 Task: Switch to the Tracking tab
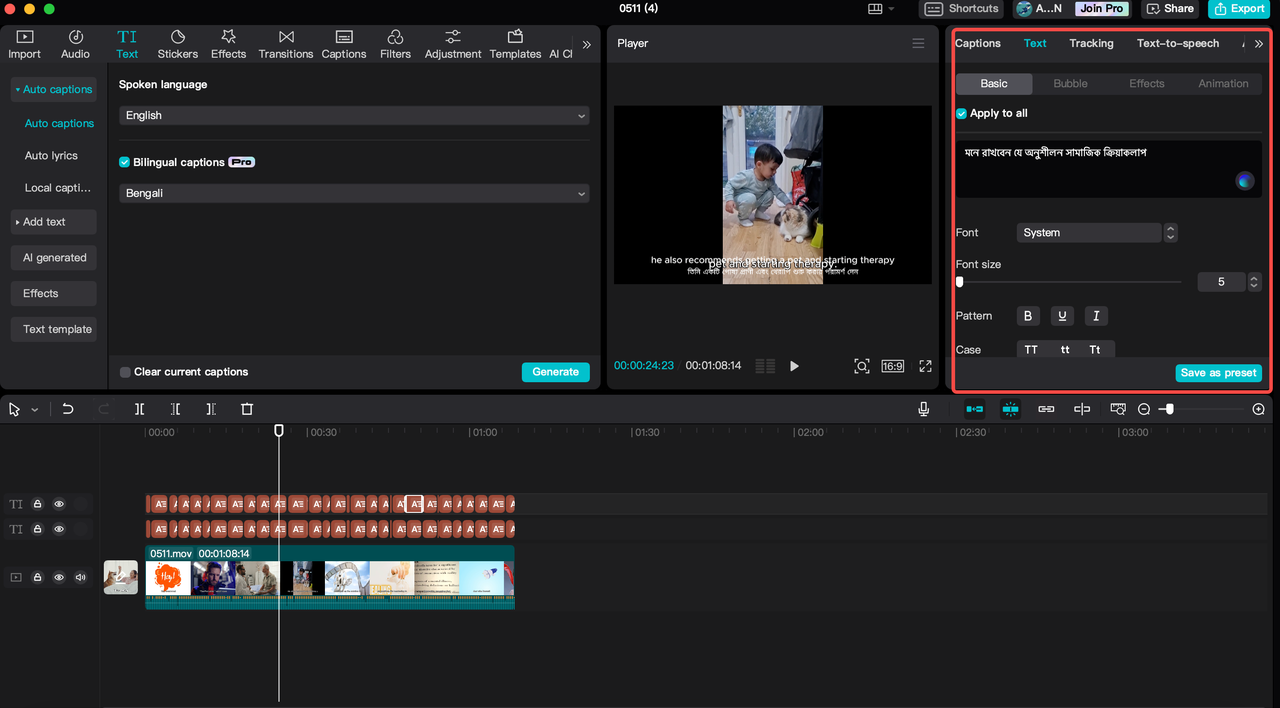click(1091, 43)
